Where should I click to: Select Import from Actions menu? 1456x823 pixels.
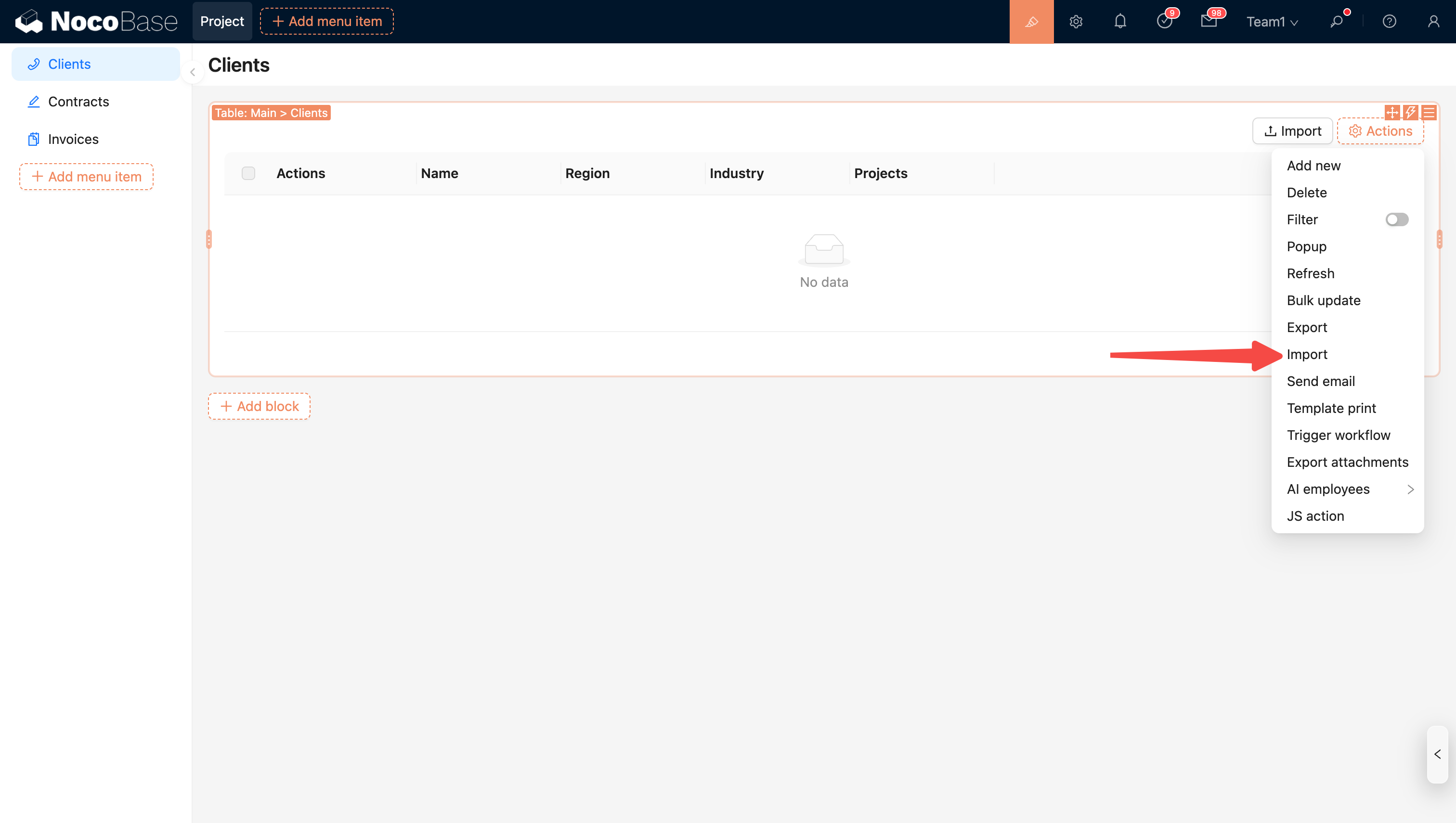click(x=1306, y=354)
